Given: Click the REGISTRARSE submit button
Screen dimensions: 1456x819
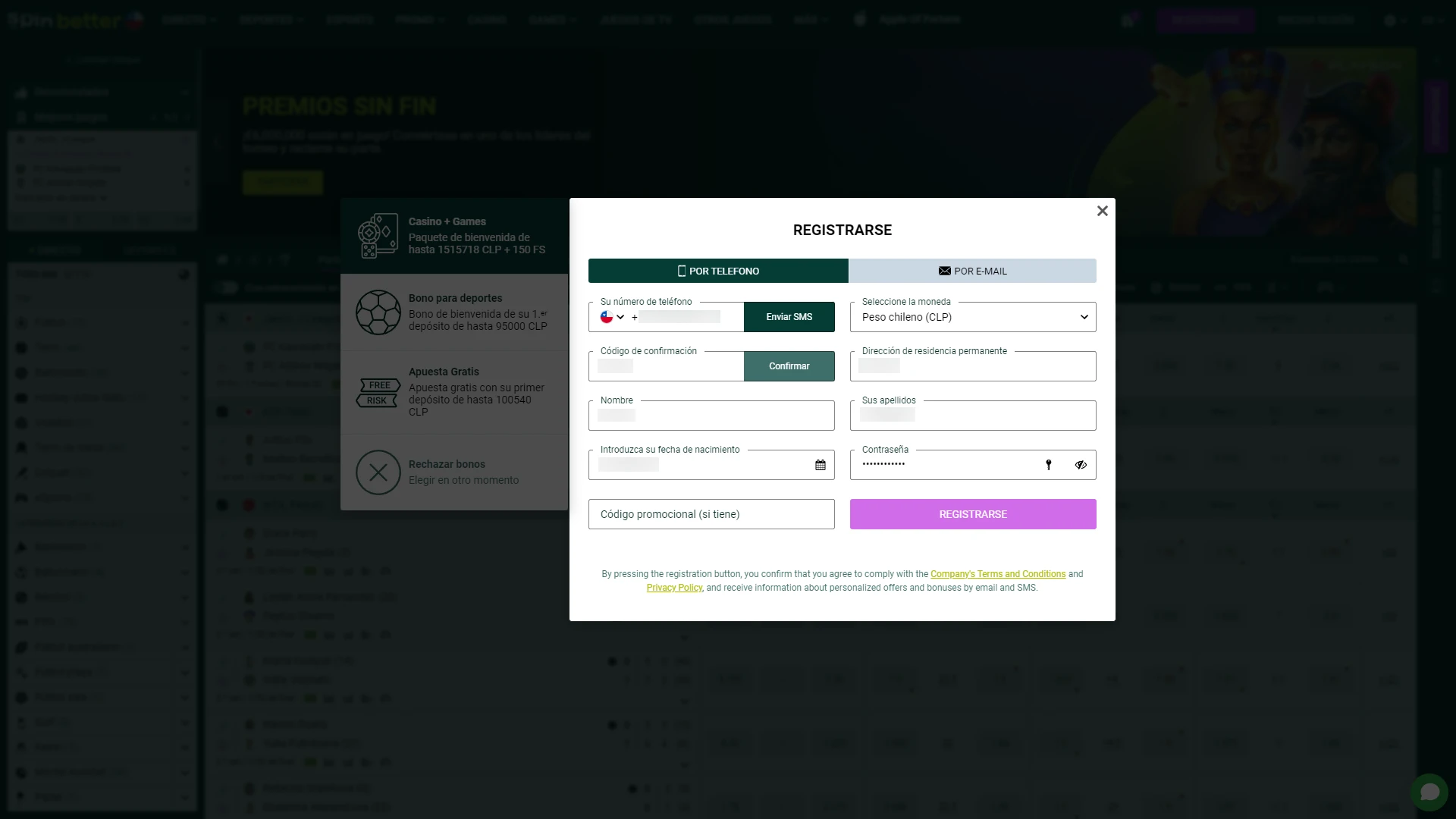Looking at the screenshot, I should (972, 514).
